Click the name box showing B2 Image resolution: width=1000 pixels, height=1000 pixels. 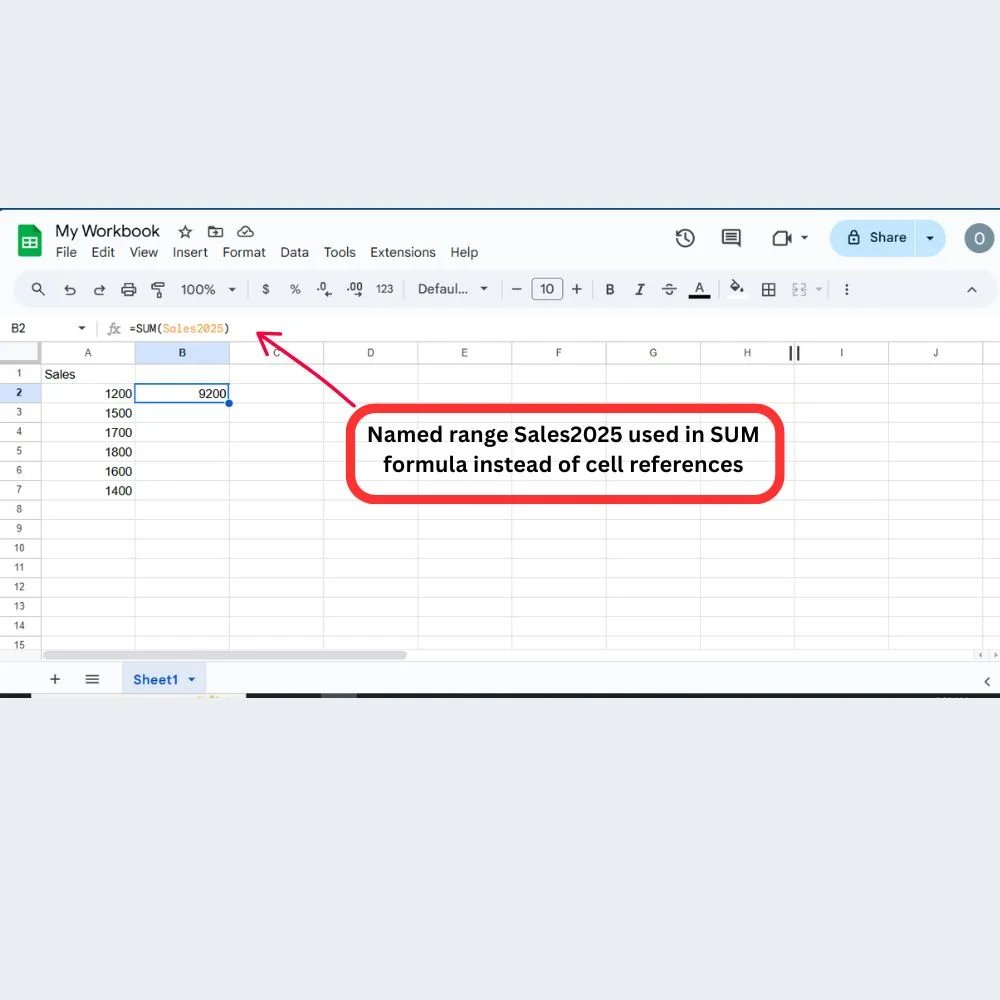pyautogui.click(x=40, y=328)
